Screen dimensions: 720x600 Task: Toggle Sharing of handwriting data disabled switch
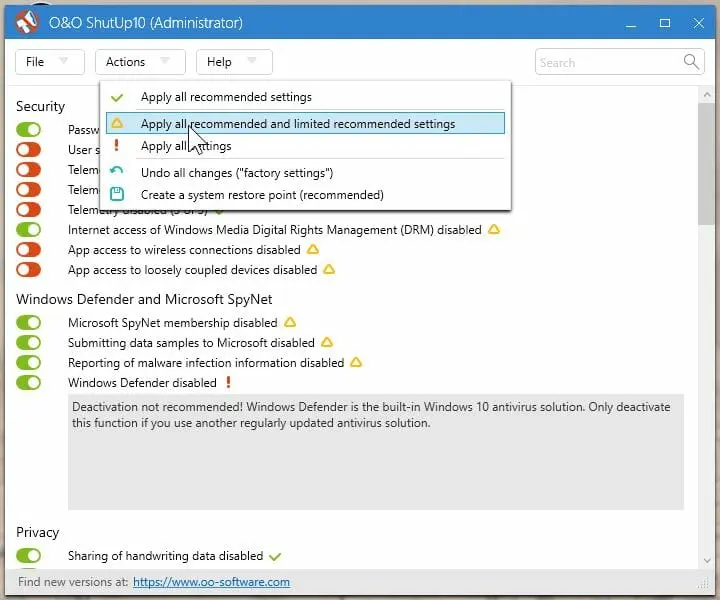point(29,556)
